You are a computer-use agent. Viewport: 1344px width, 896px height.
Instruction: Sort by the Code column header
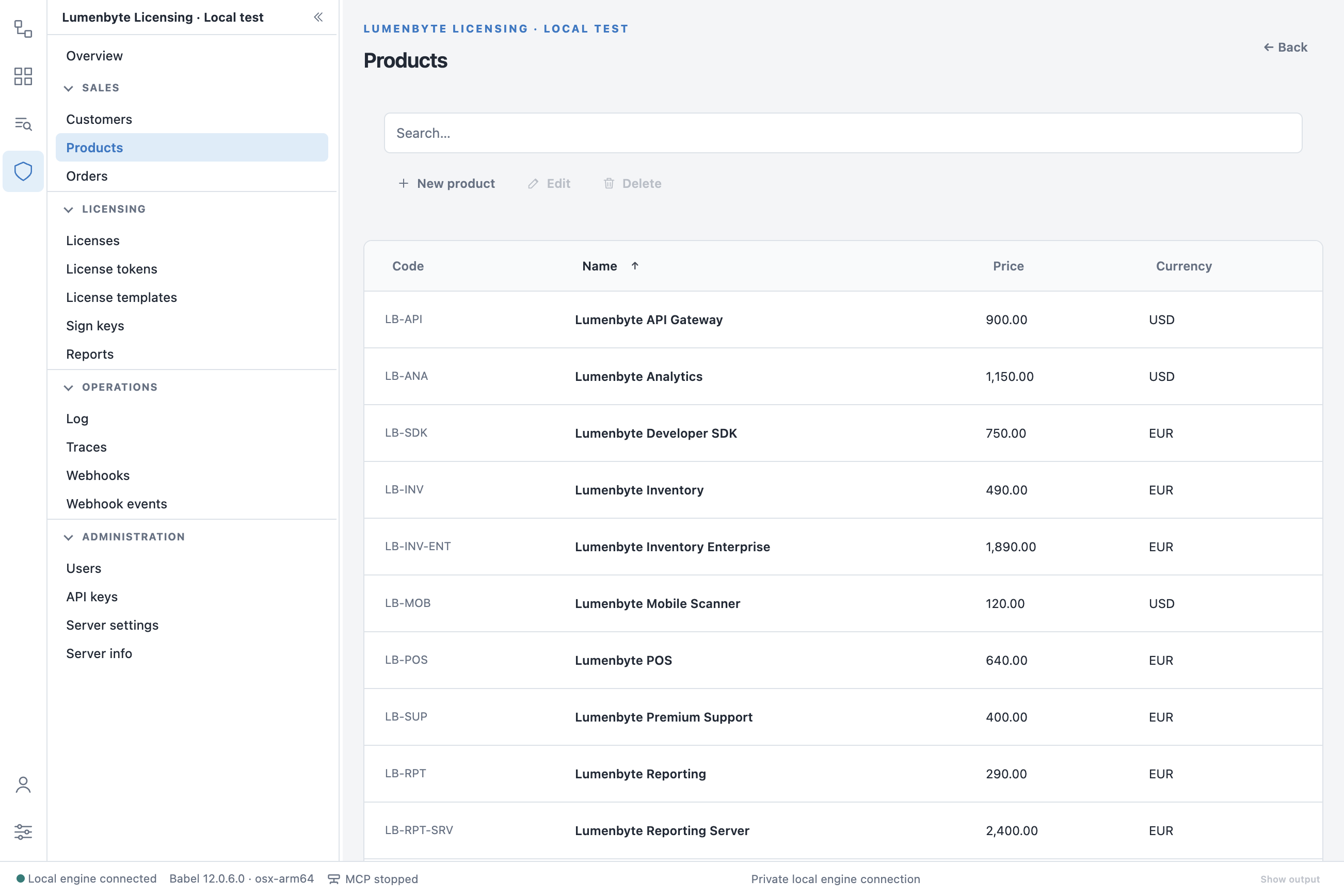coord(407,266)
